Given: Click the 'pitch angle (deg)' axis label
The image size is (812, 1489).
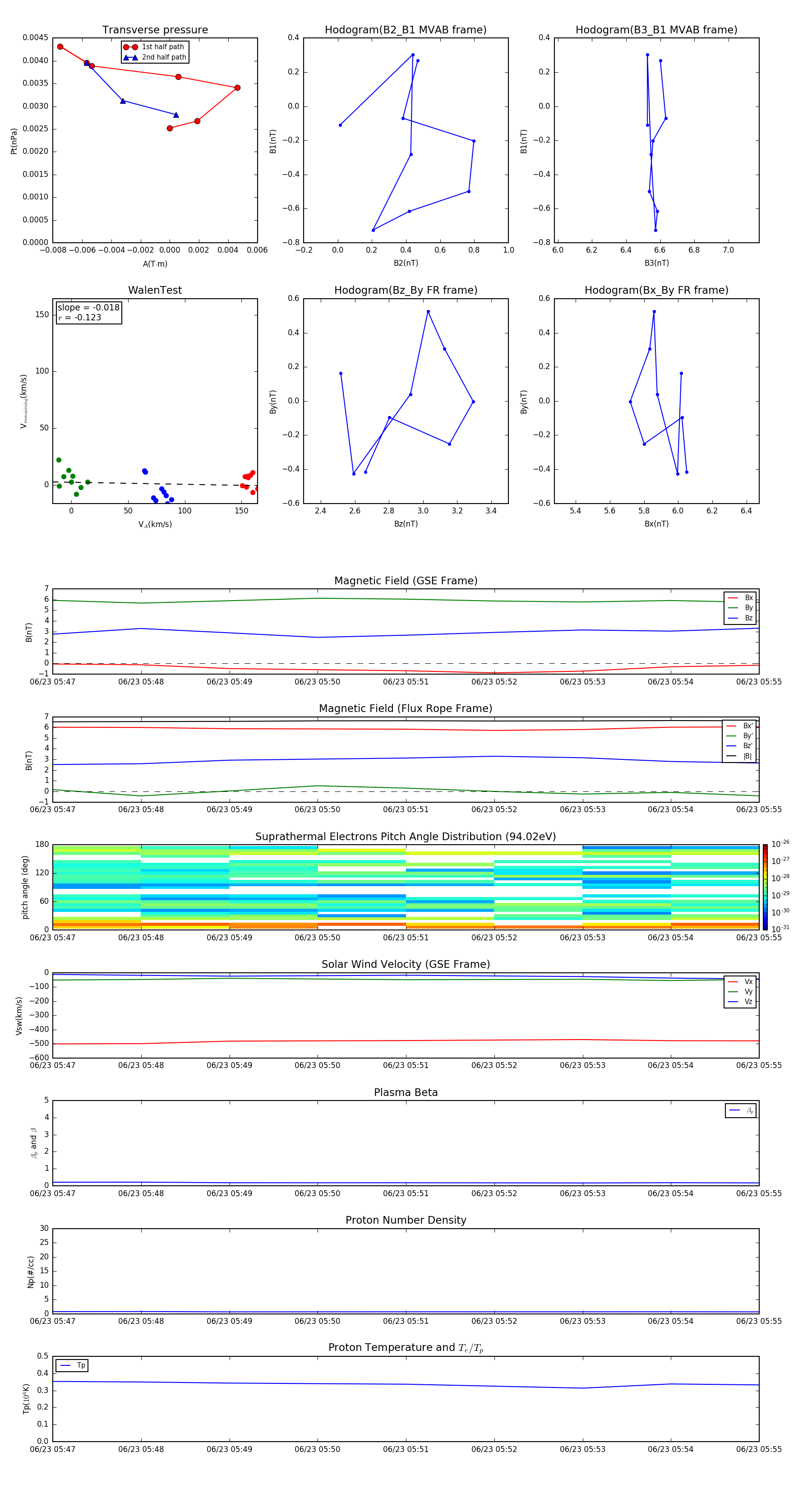Looking at the screenshot, I should (x=25, y=887).
